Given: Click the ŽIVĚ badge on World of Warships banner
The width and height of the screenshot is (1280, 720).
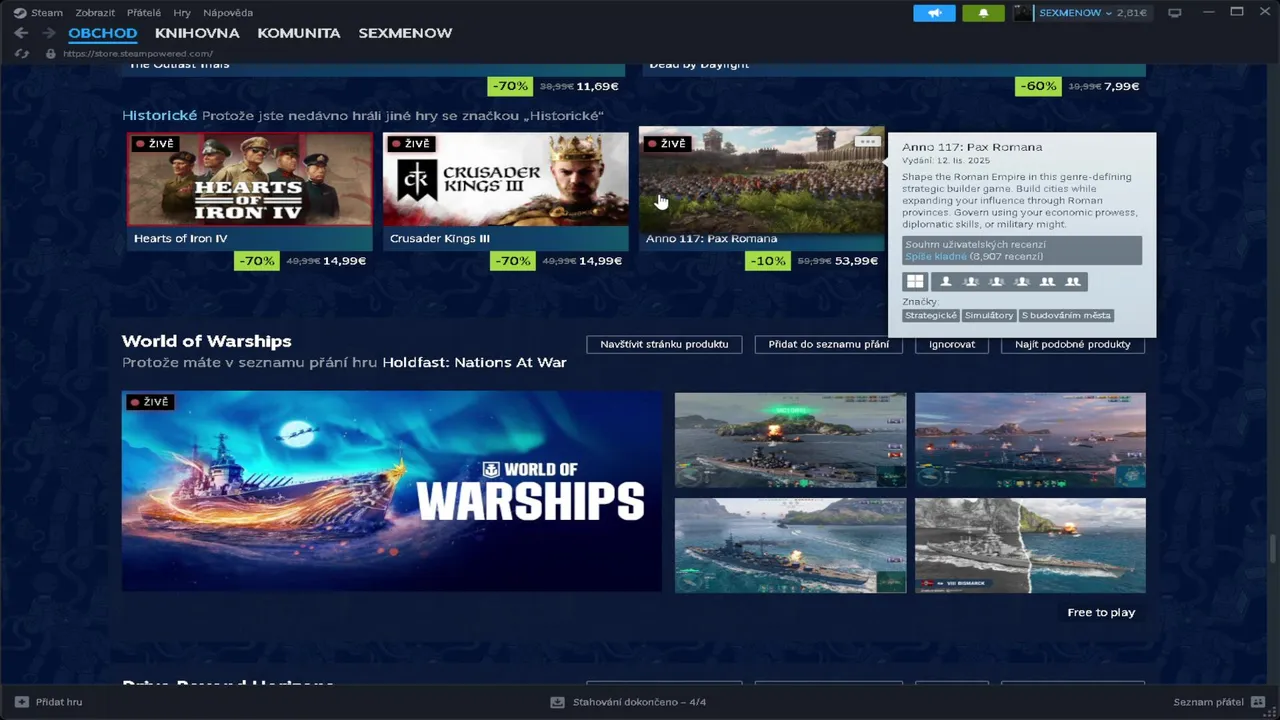Looking at the screenshot, I should [150, 402].
